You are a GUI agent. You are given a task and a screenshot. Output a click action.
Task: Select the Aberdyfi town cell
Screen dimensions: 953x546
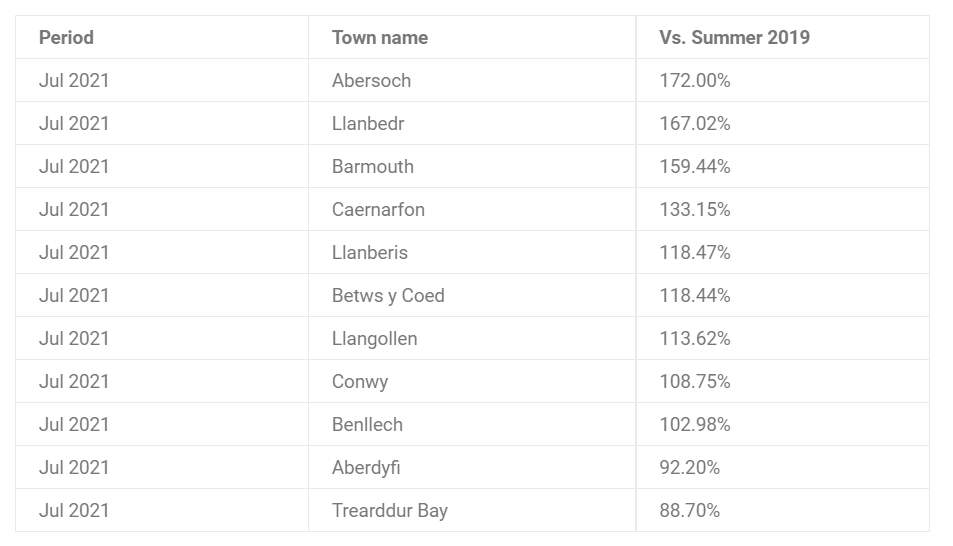click(x=472, y=468)
